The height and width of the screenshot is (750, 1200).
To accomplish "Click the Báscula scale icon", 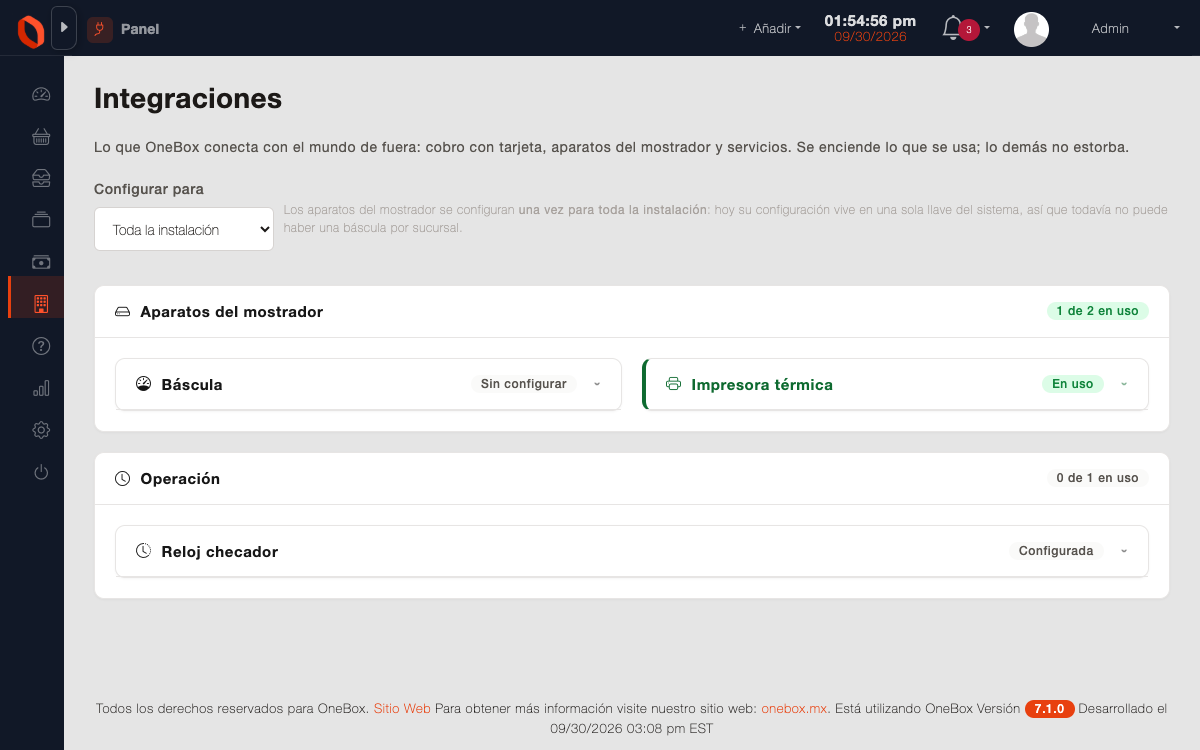I will (143, 384).
